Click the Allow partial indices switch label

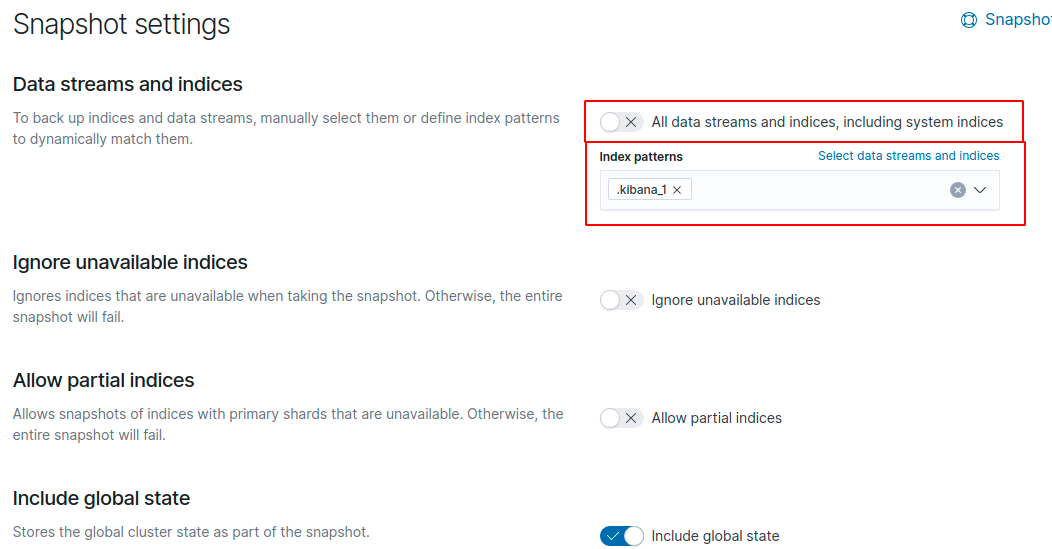pos(716,418)
